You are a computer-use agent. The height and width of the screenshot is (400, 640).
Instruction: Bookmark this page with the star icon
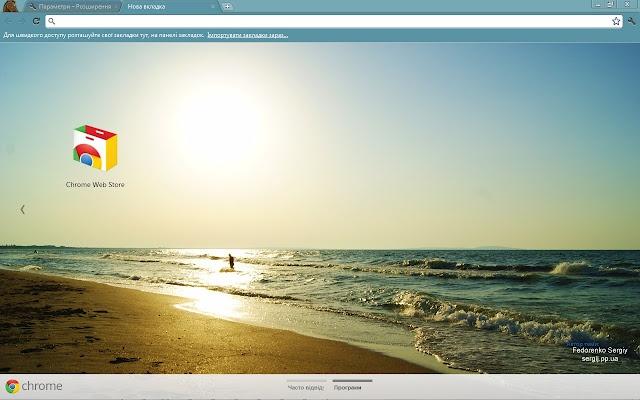point(616,21)
